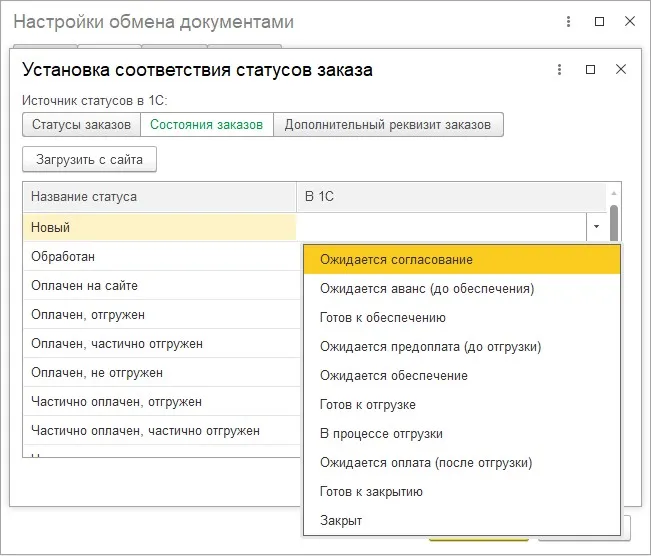Image resolution: width=651 pixels, height=556 pixels.
Task: Select 'Готов к закрытию' list entry
Action: 371,492
